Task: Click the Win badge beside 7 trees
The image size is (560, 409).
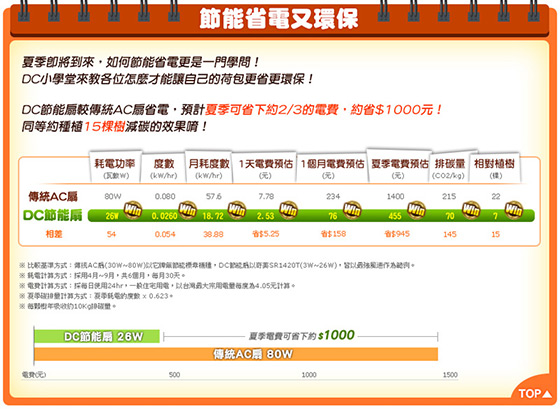Action: (x=514, y=210)
